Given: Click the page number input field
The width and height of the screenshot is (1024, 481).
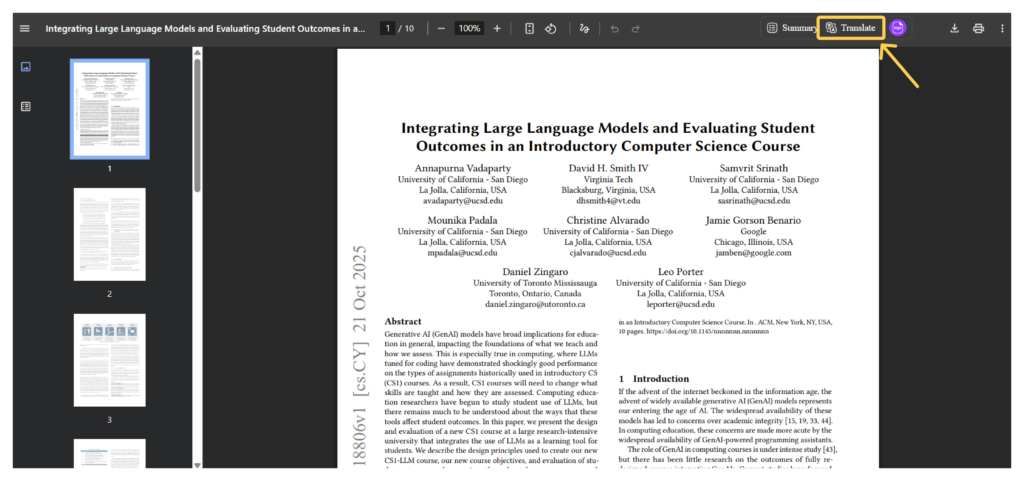Looking at the screenshot, I should point(386,28).
